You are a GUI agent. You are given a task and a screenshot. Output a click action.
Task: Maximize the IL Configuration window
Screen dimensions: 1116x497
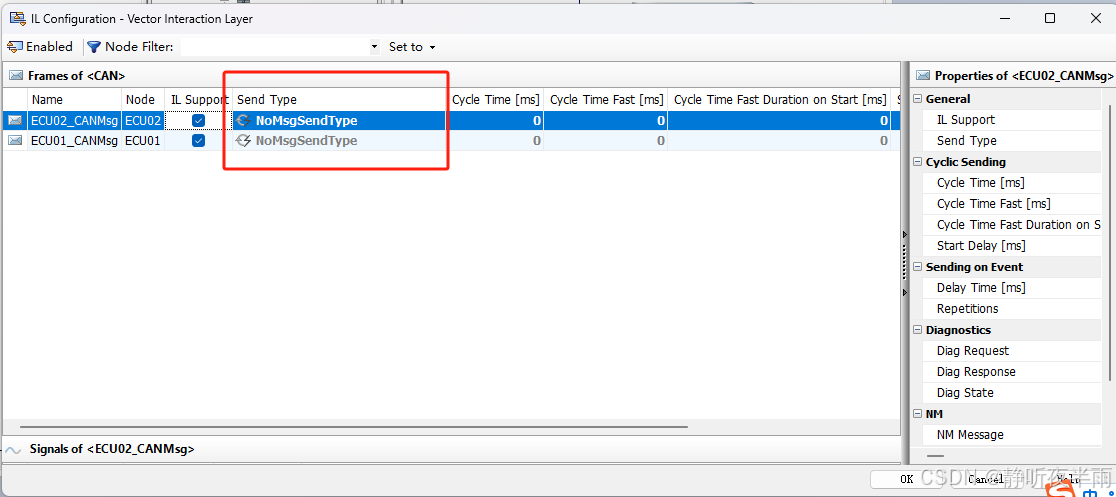point(1050,19)
